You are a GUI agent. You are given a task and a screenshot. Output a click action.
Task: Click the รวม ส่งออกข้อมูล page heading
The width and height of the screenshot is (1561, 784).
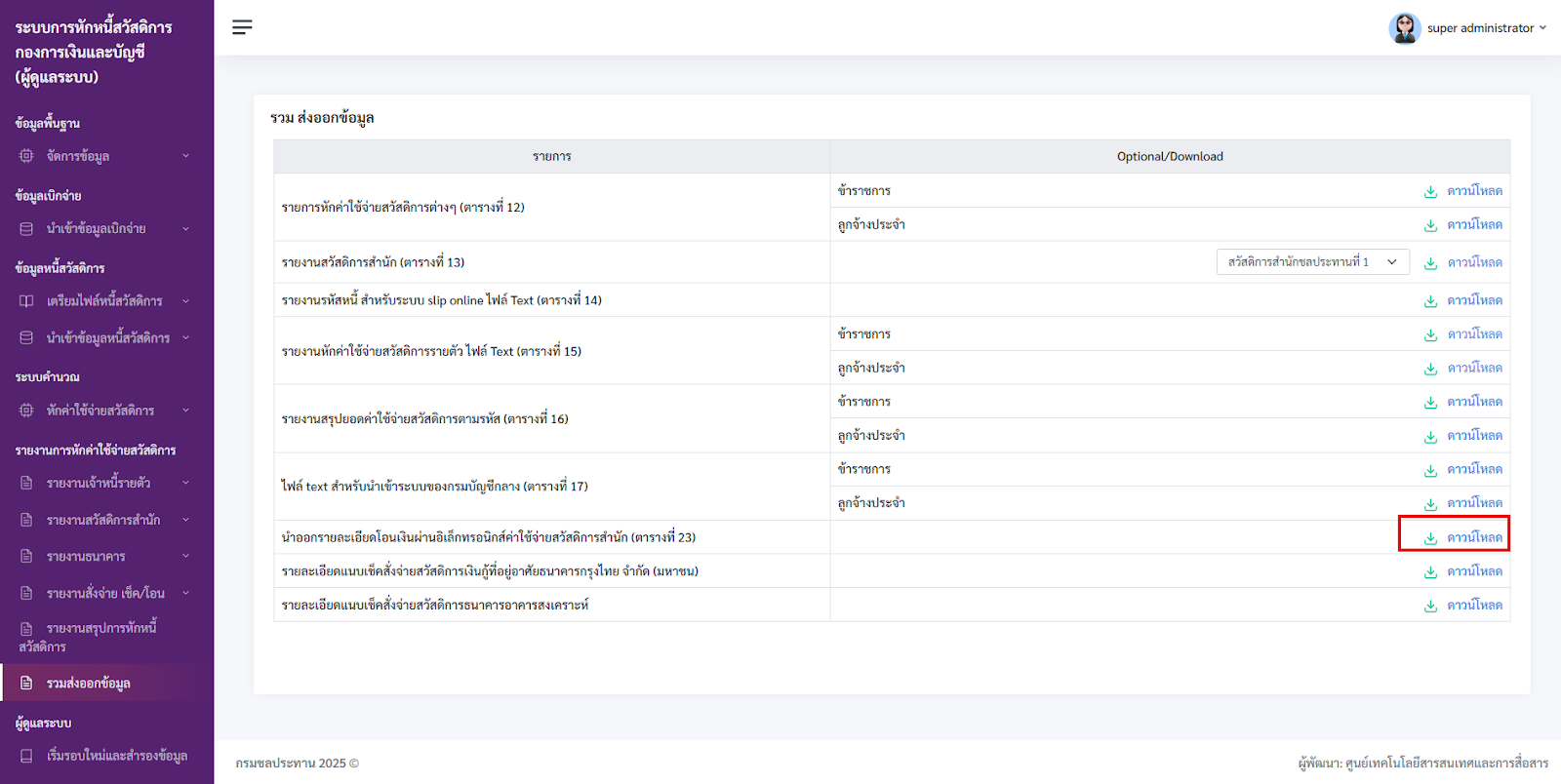point(322,118)
